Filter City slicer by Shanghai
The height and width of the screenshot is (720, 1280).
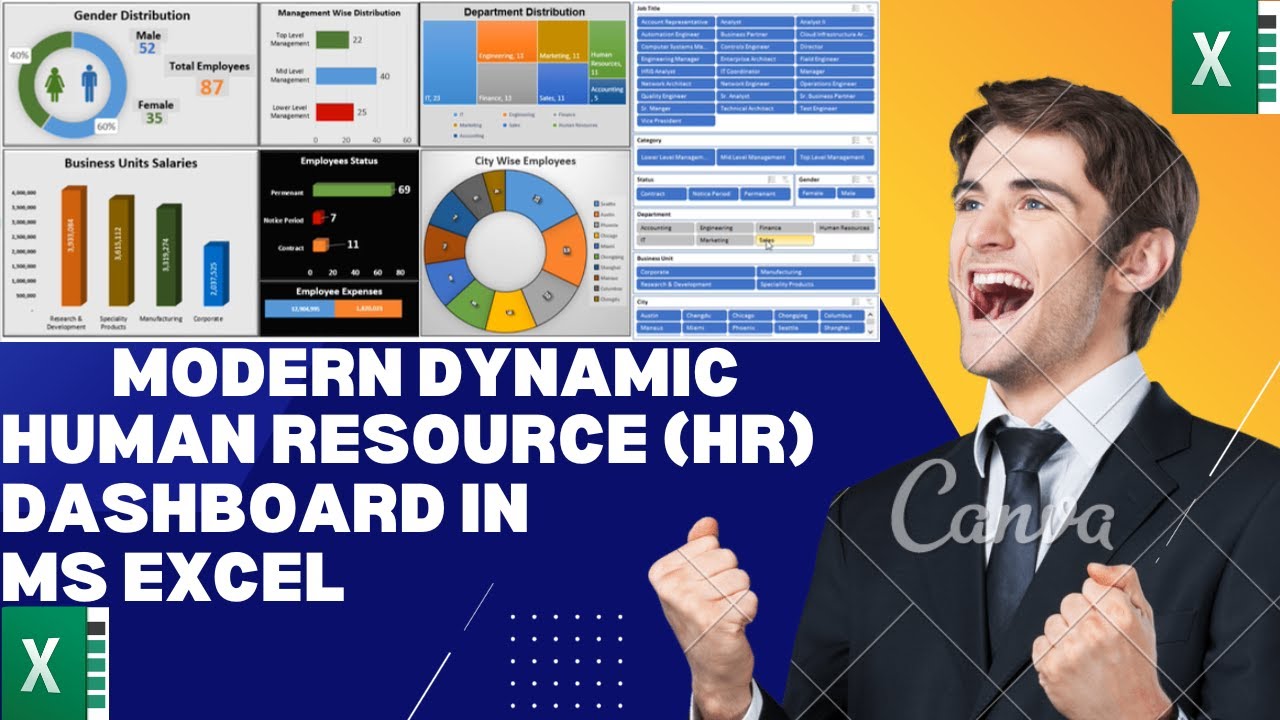click(842, 328)
